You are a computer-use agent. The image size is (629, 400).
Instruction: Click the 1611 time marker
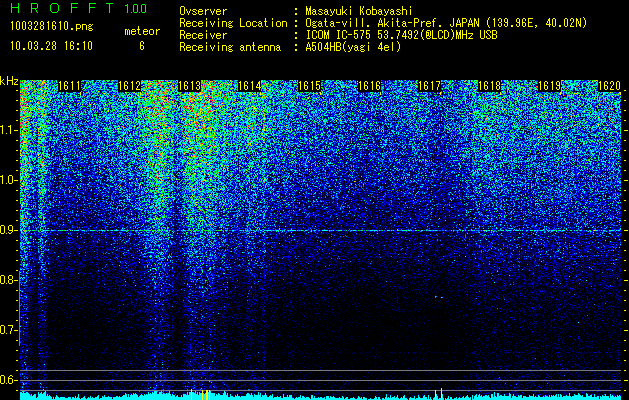69,86
